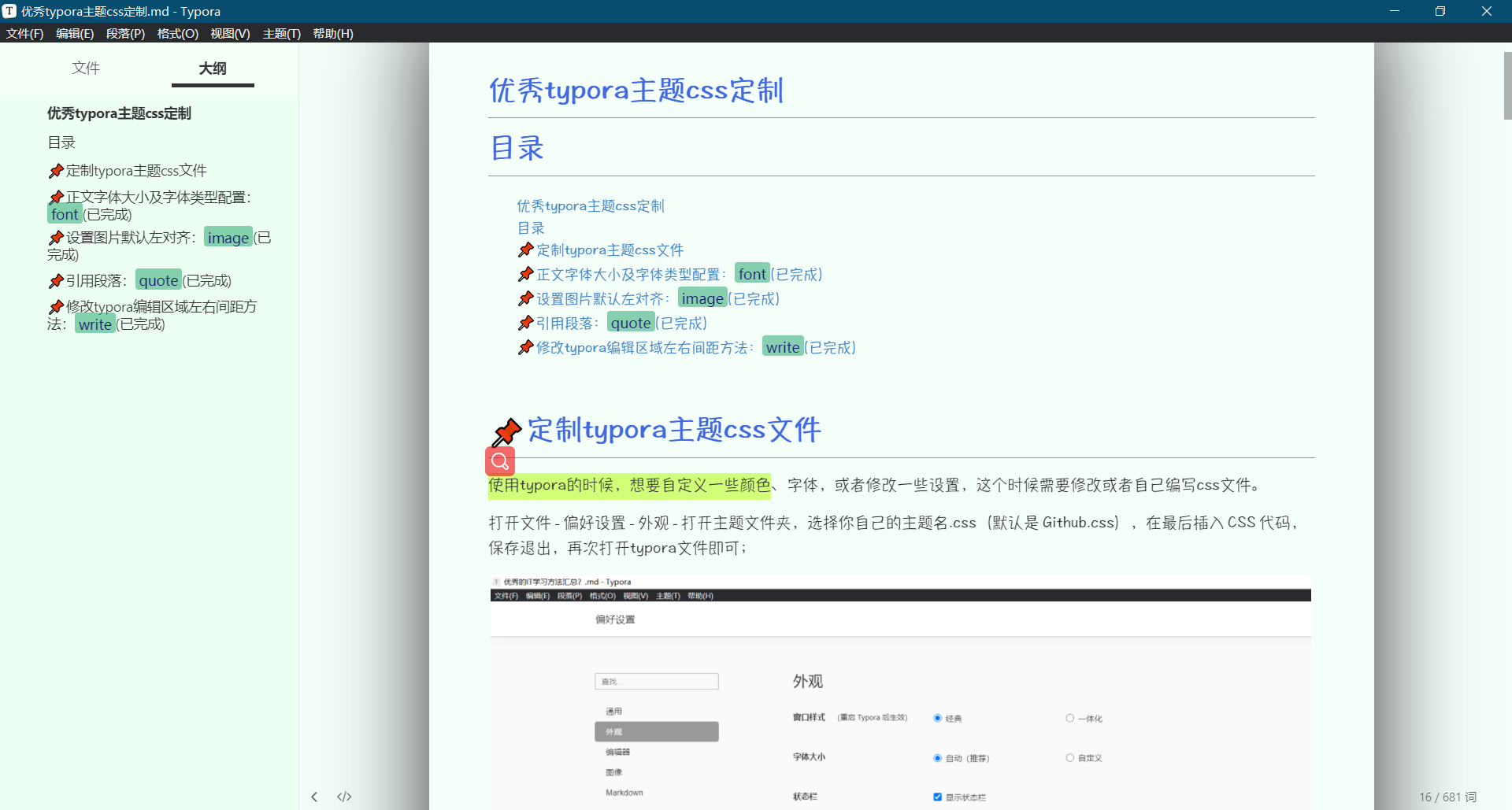Click the write tag in outline sidebar
1512x810 pixels.
95,324
